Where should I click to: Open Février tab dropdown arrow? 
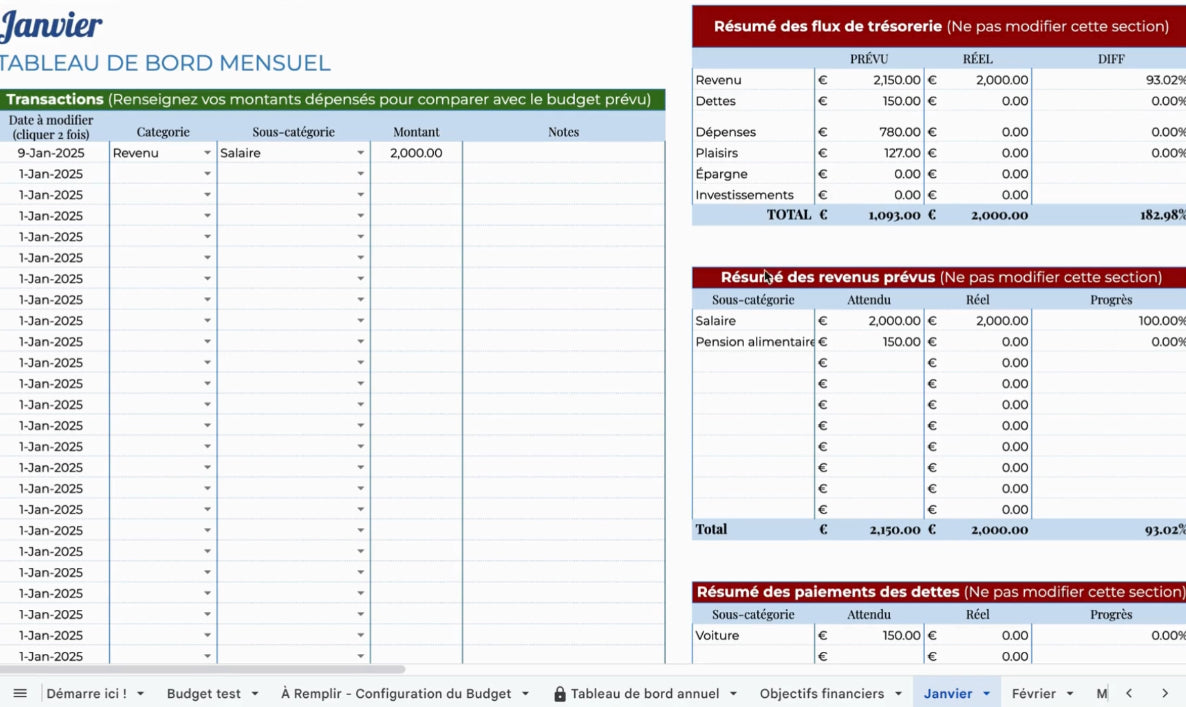1069,694
